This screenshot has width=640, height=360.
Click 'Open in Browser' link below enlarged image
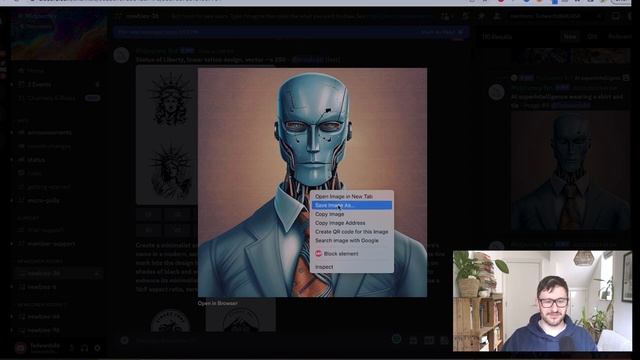click(218, 303)
